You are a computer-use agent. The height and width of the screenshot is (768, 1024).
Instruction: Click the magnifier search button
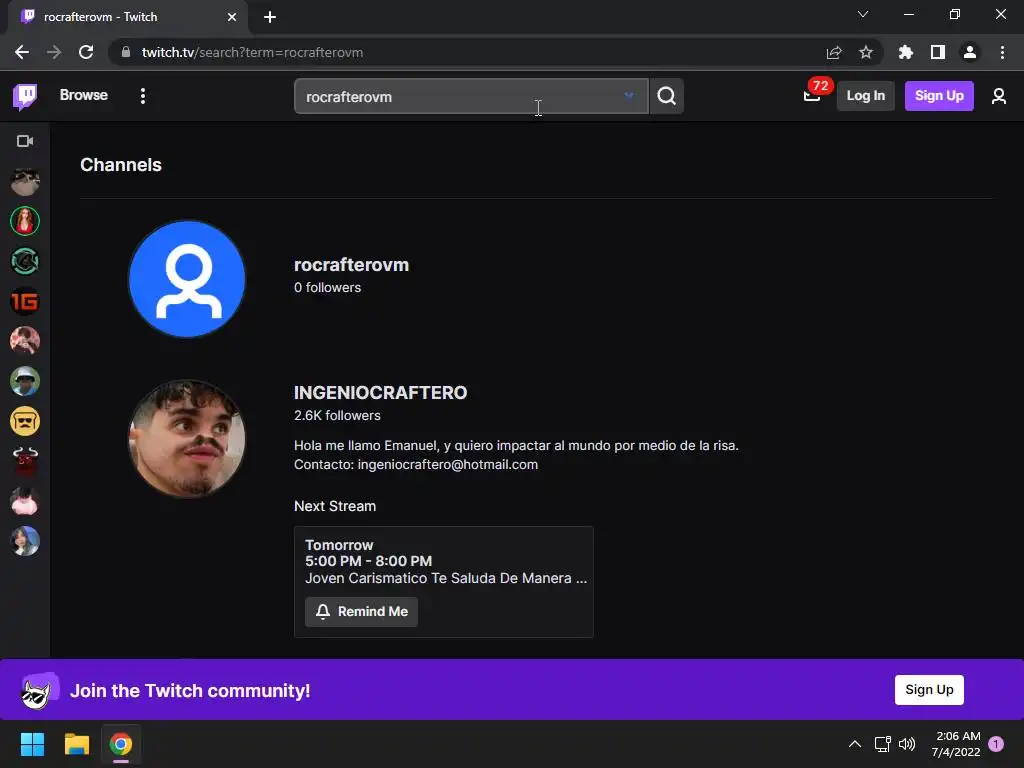click(667, 96)
